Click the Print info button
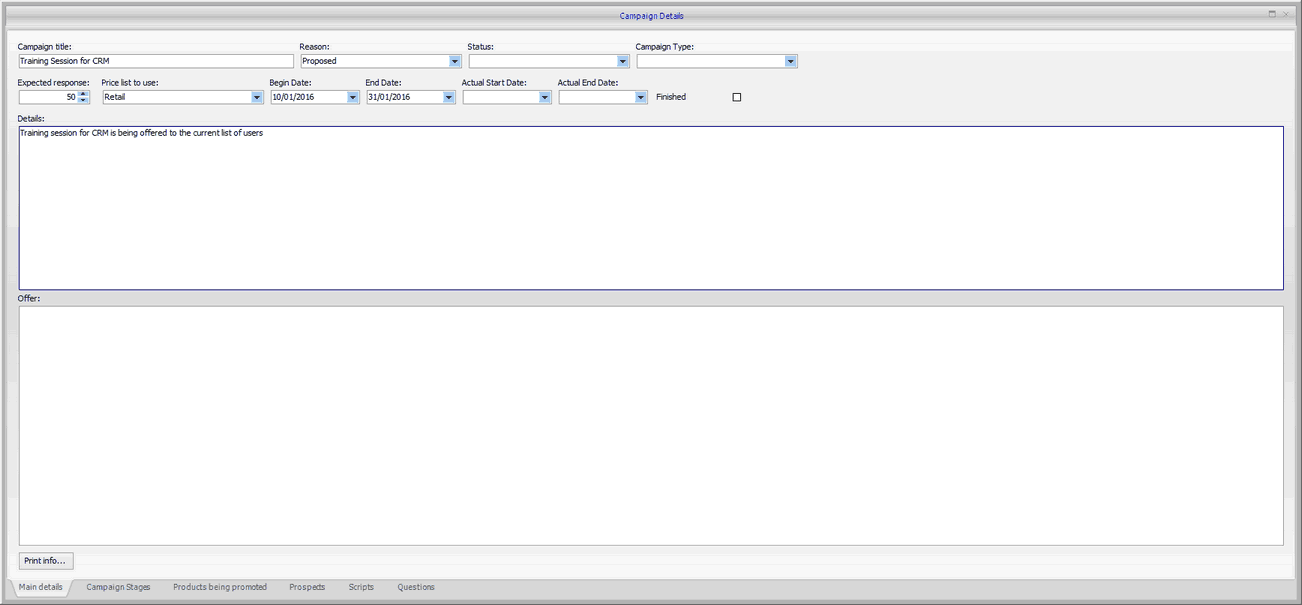This screenshot has height=605, width=1302. (x=46, y=561)
